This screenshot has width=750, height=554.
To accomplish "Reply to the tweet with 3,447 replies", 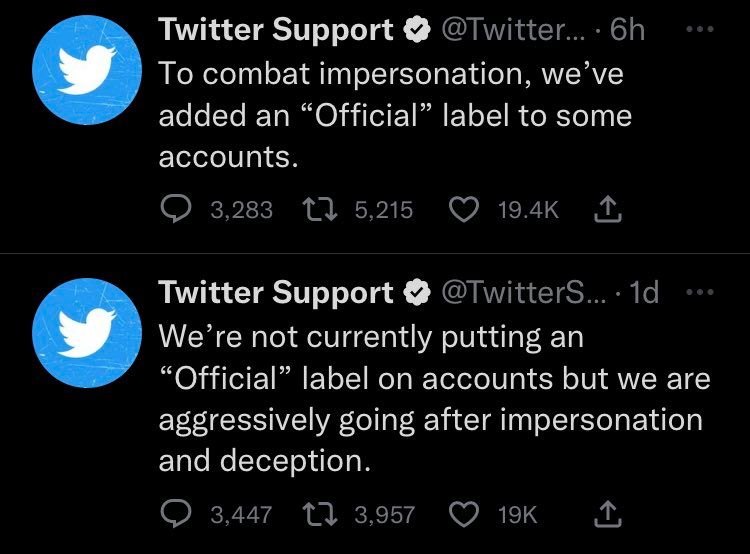I will coord(176,514).
